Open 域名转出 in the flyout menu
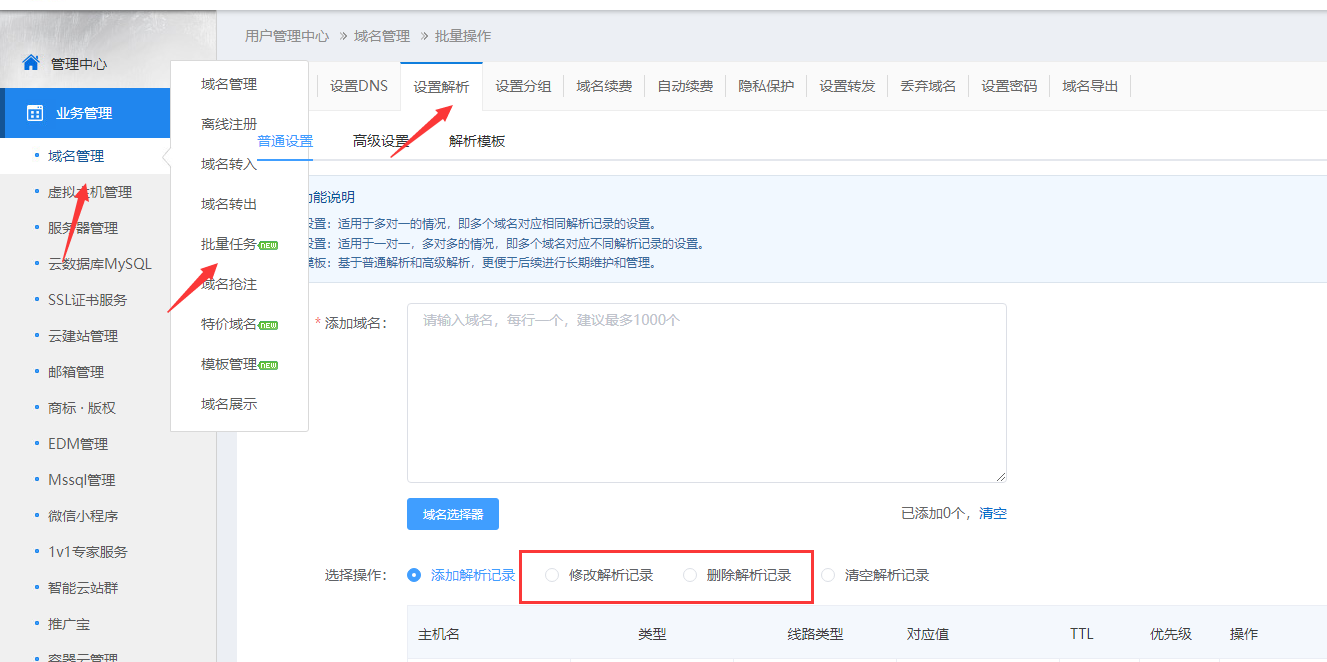Viewport: 1327px width, 662px height. (x=229, y=204)
